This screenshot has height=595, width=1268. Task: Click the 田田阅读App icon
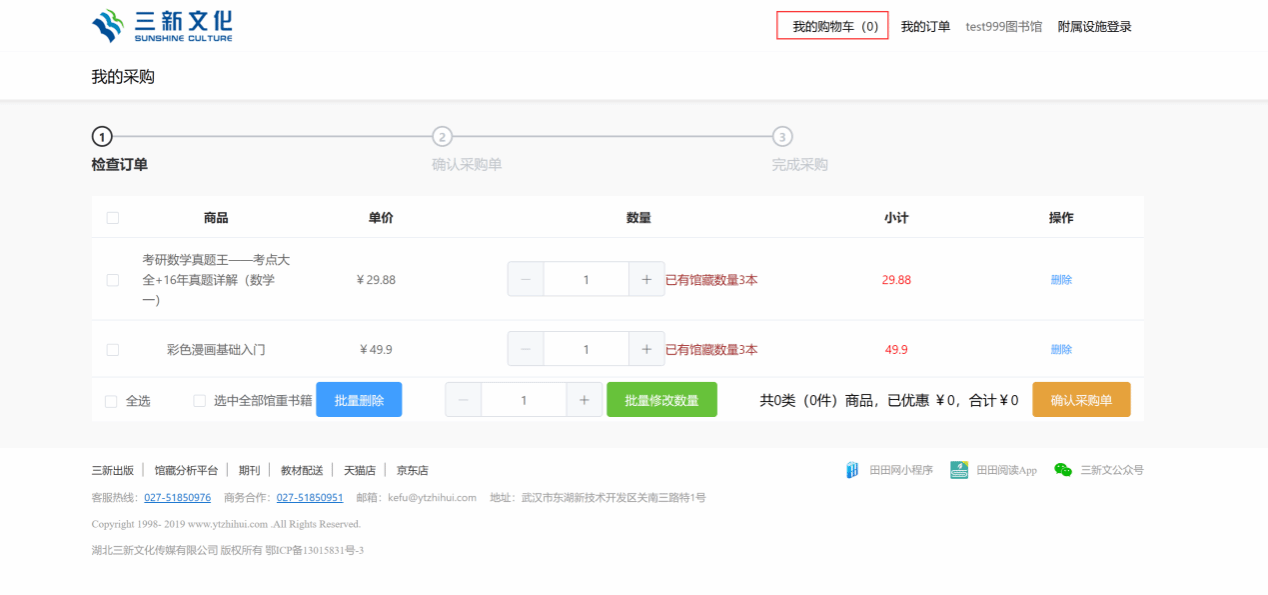coord(959,470)
